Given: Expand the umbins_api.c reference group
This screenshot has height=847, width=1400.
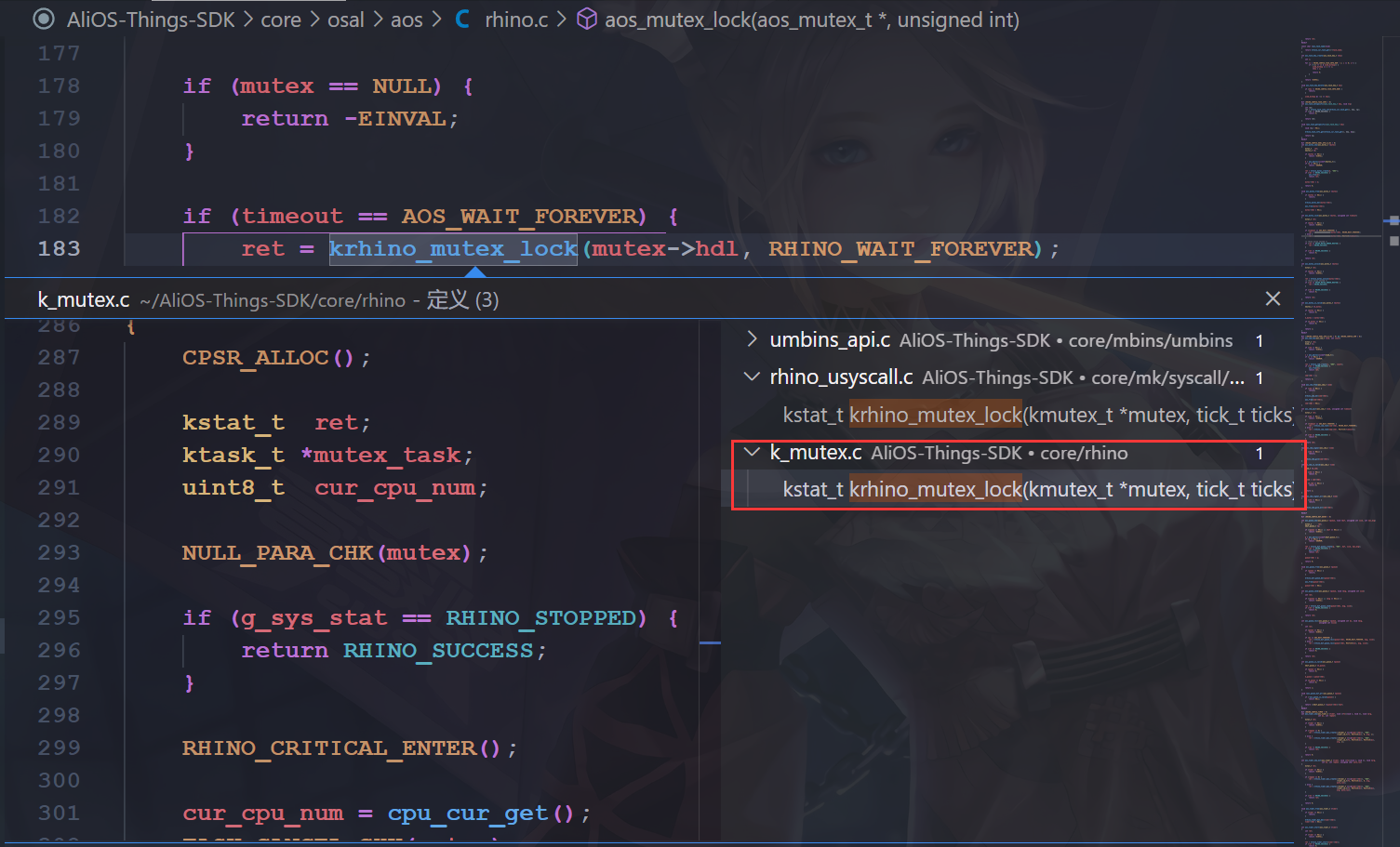Looking at the screenshot, I should 752,340.
